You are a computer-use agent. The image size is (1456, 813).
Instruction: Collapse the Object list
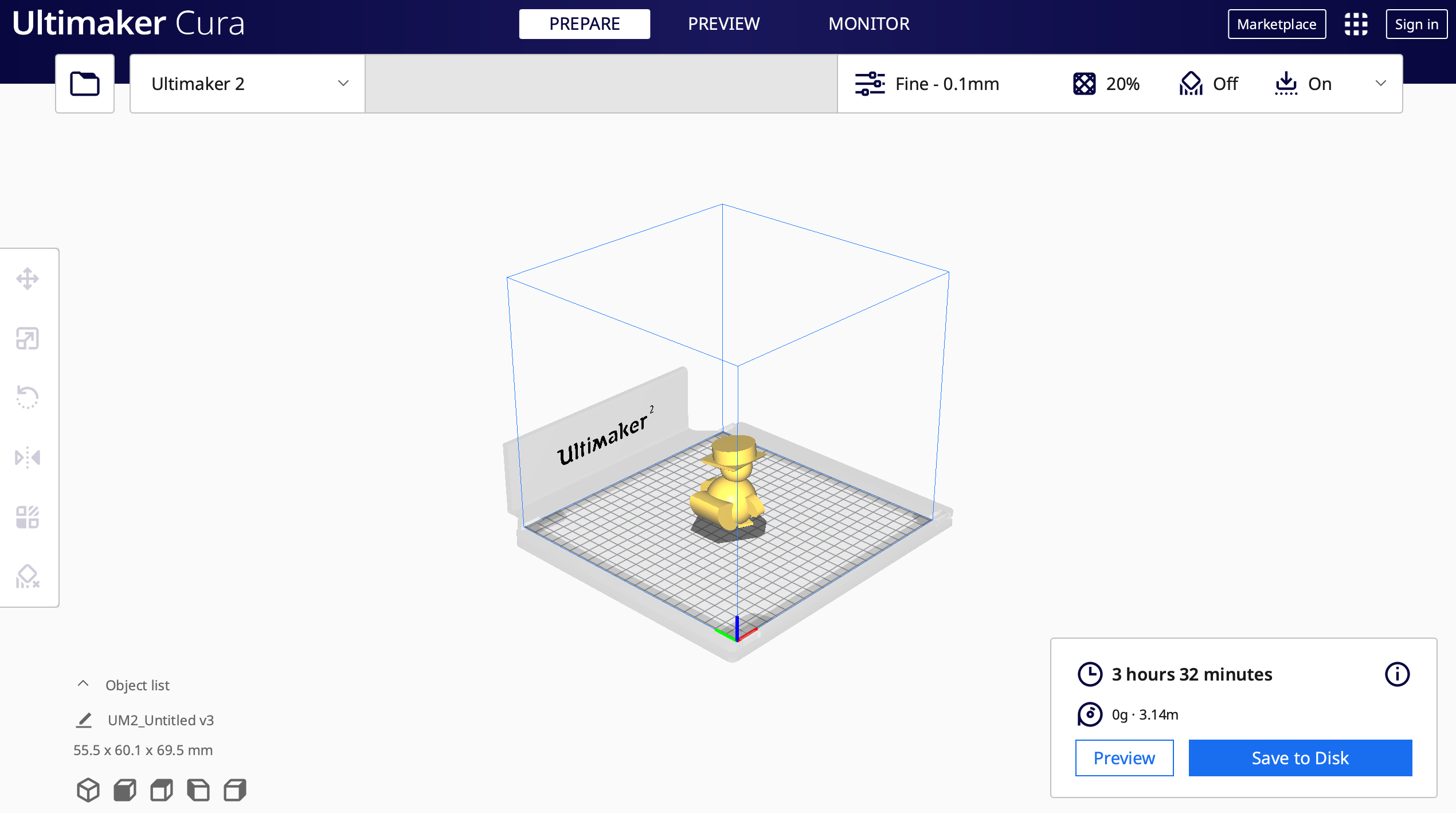(83, 684)
